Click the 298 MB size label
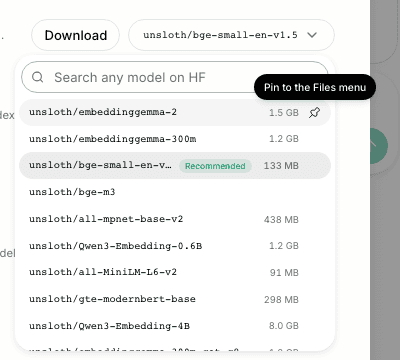The width and height of the screenshot is (400, 360). click(281, 300)
